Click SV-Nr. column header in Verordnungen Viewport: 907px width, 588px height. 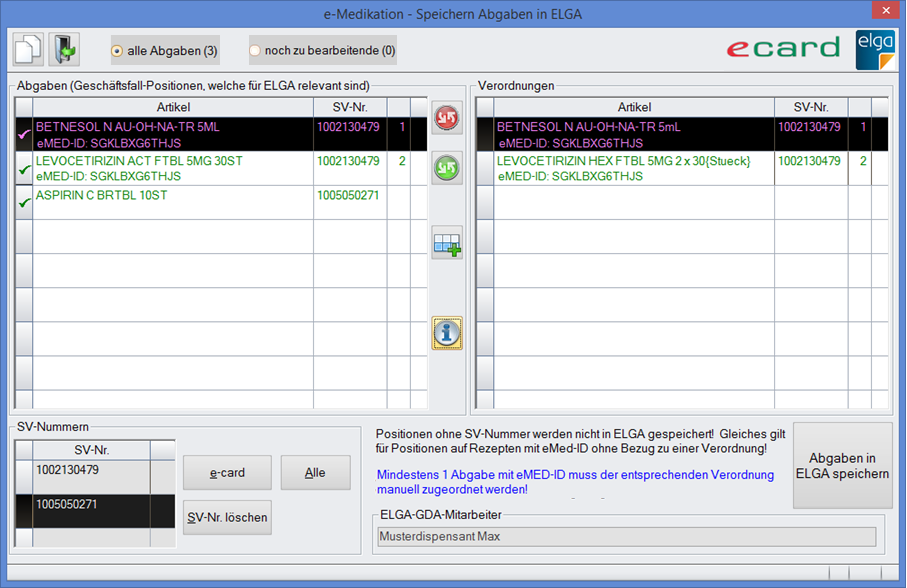811,107
